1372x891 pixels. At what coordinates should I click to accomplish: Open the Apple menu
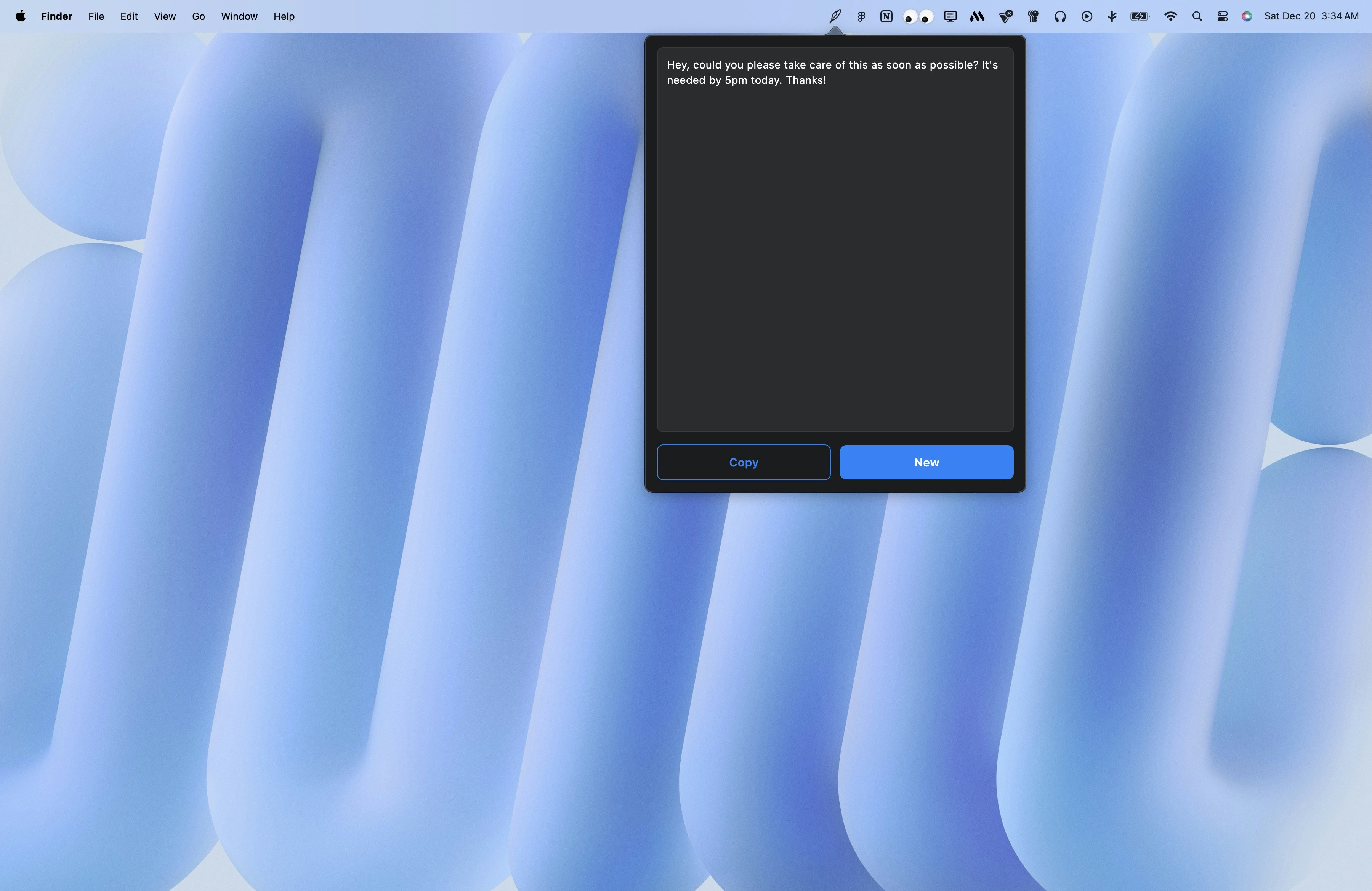pos(20,16)
